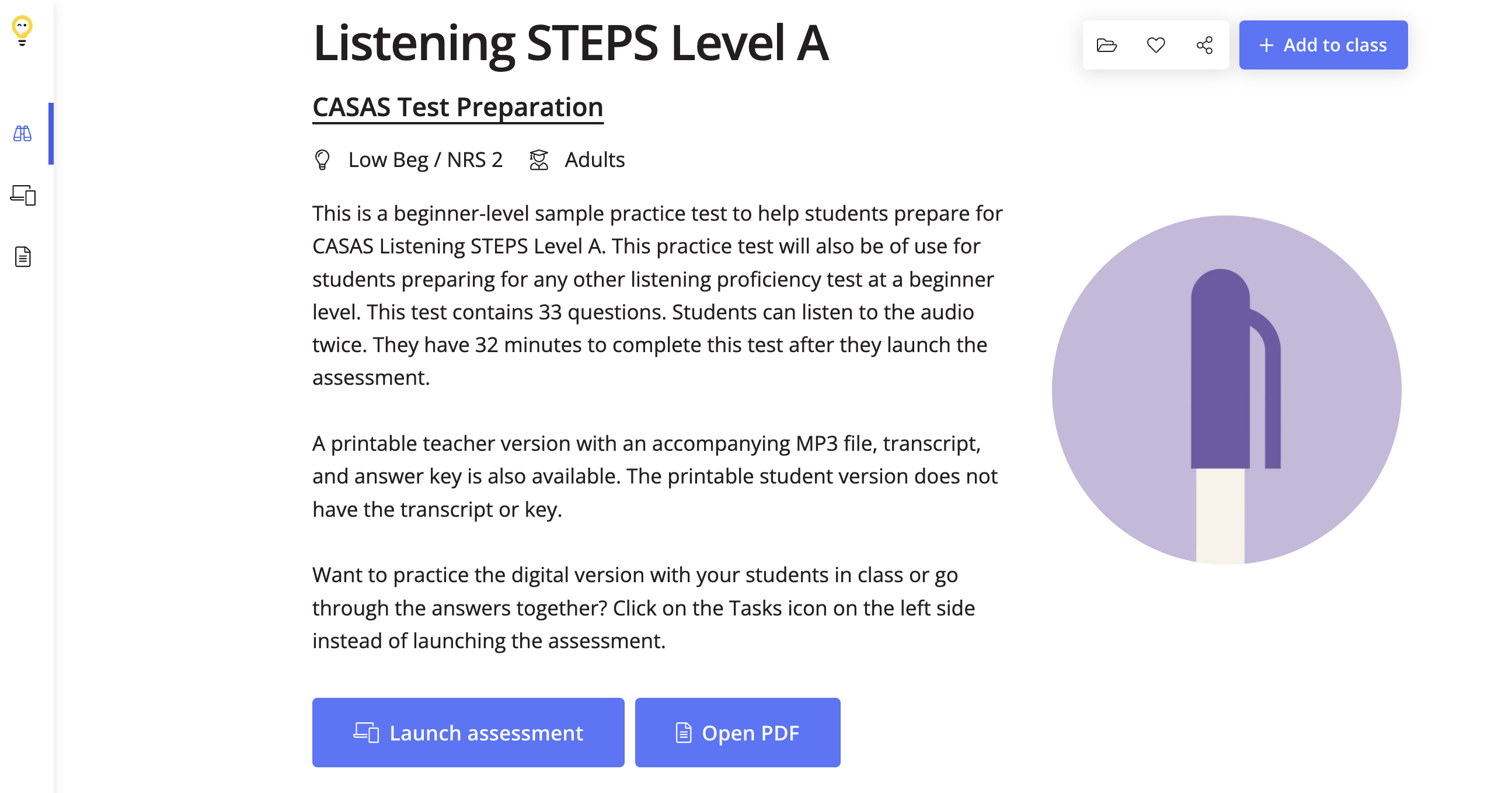Click the Low Beg / NRS 2 label
This screenshot has height=793, width=1512.
click(x=425, y=159)
